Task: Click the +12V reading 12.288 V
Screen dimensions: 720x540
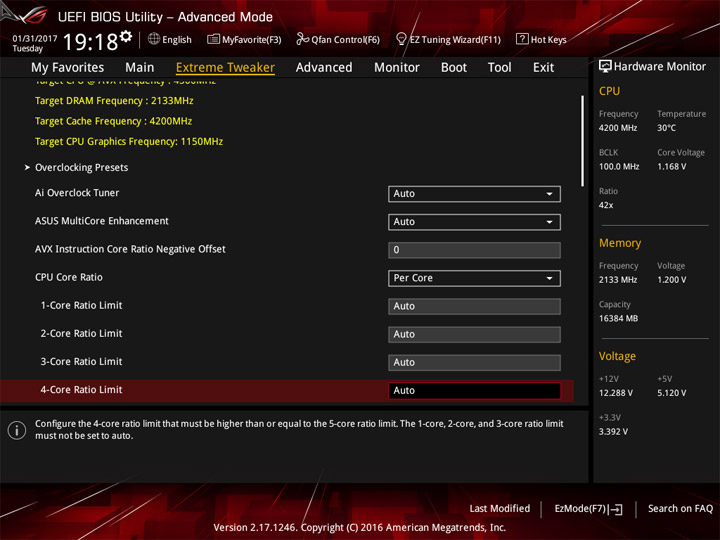Action: point(616,393)
